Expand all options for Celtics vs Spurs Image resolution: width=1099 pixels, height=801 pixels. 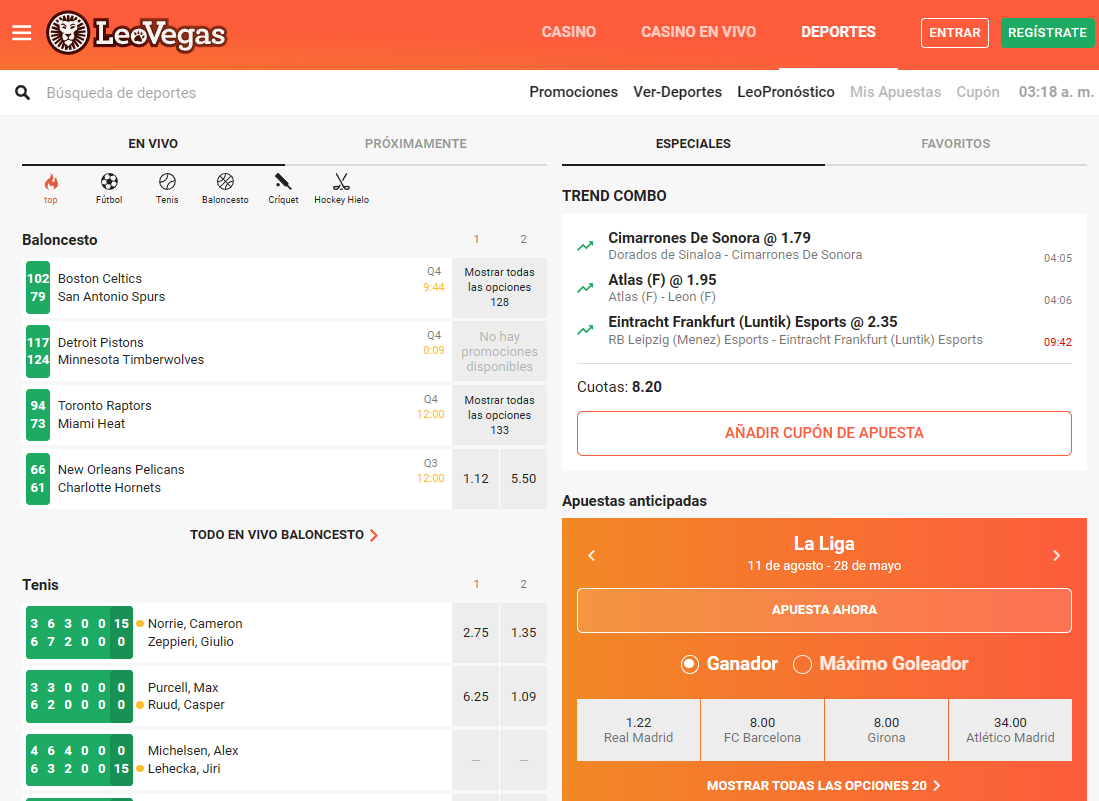coord(500,287)
